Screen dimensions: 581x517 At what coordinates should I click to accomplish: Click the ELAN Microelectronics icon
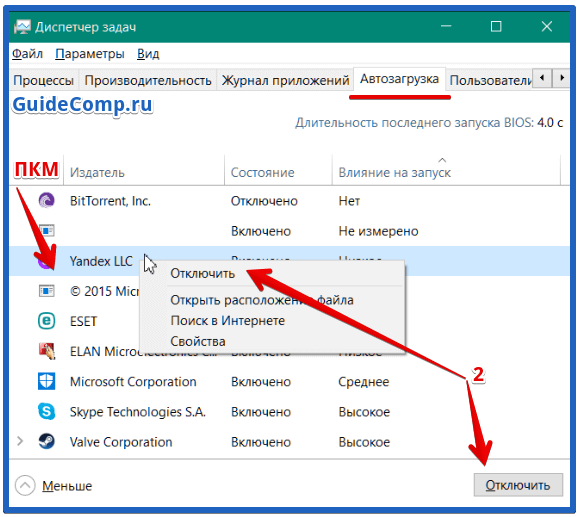(47, 351)
